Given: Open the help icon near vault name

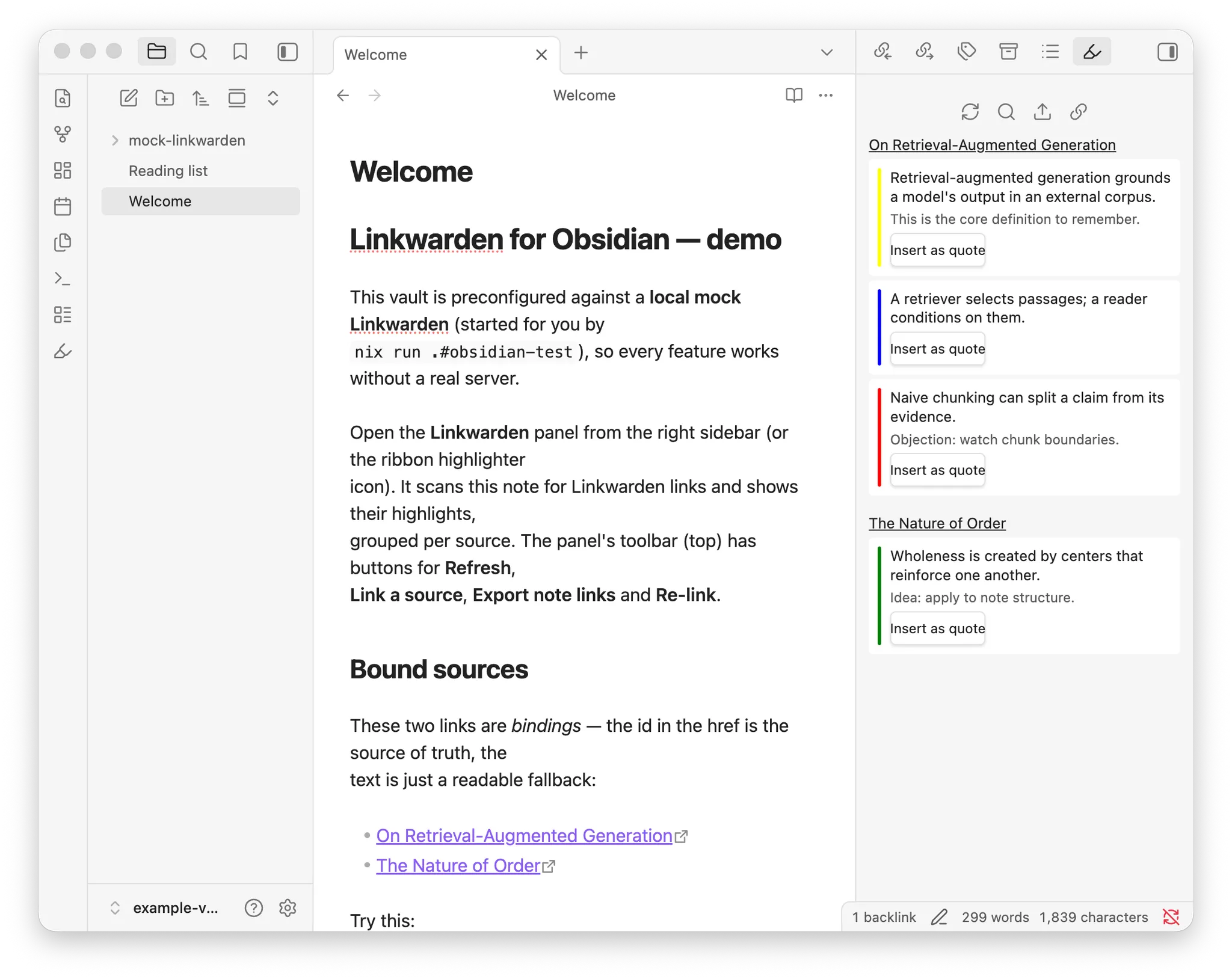Looking at the screenshot, I should (x=254, y=908).
